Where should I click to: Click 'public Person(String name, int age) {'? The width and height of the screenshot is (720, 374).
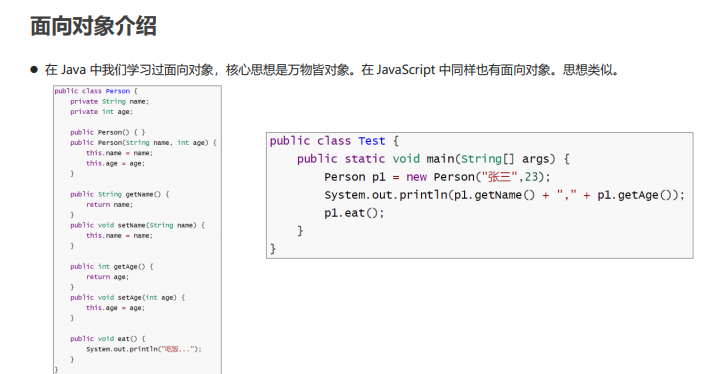click(x=143, y=142)
